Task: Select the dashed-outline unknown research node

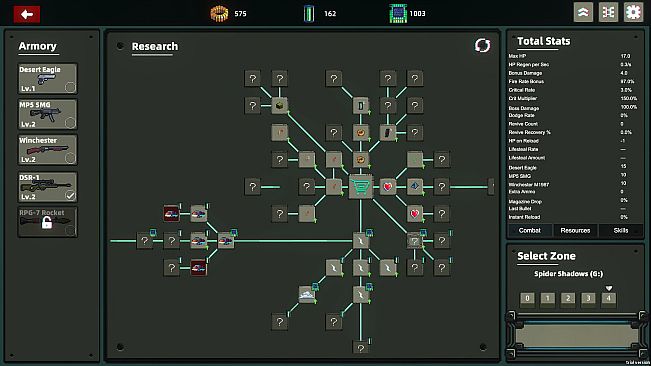Action: click(414, 241)
